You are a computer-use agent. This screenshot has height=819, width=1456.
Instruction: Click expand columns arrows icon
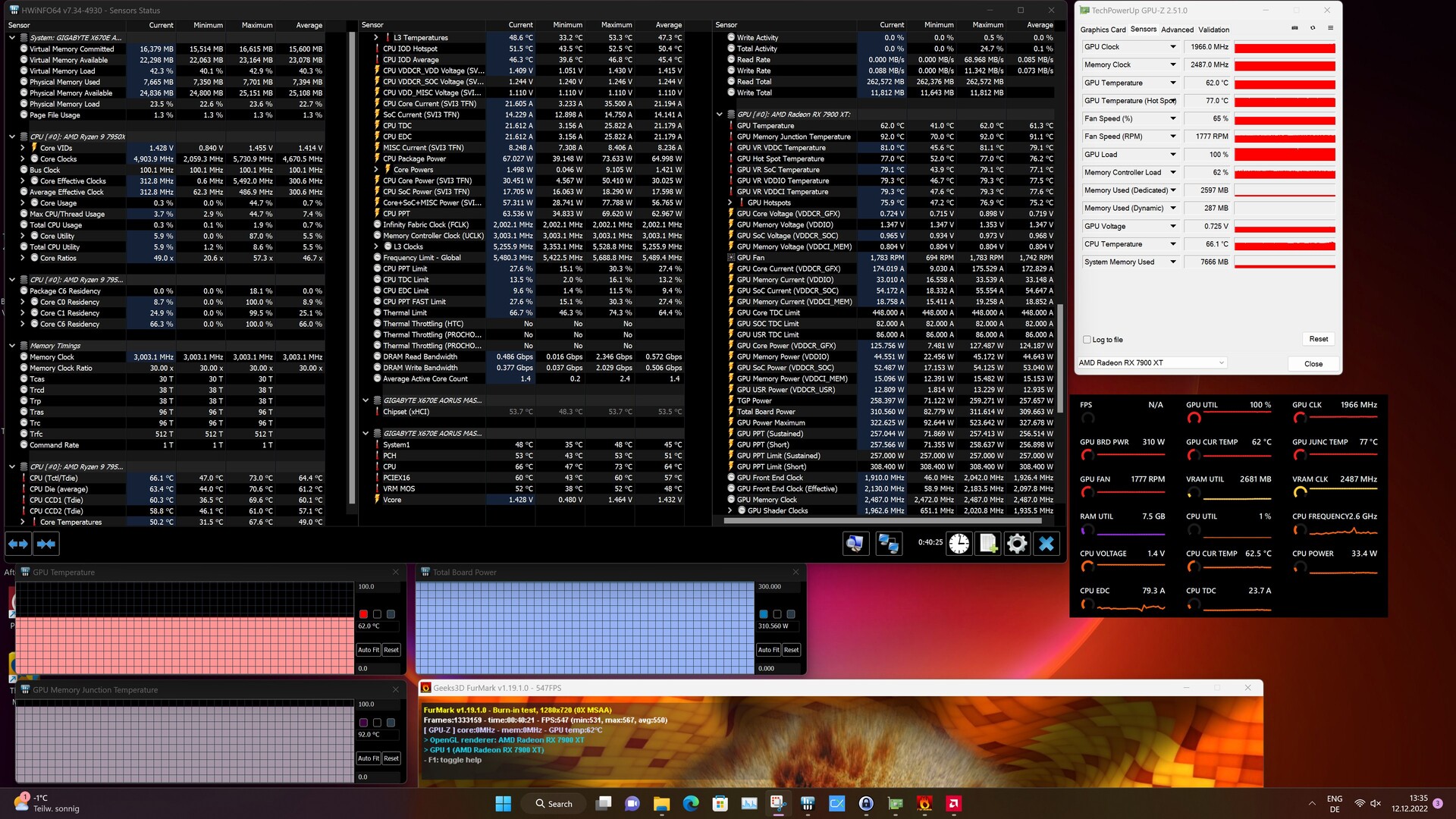click(18, 543)
